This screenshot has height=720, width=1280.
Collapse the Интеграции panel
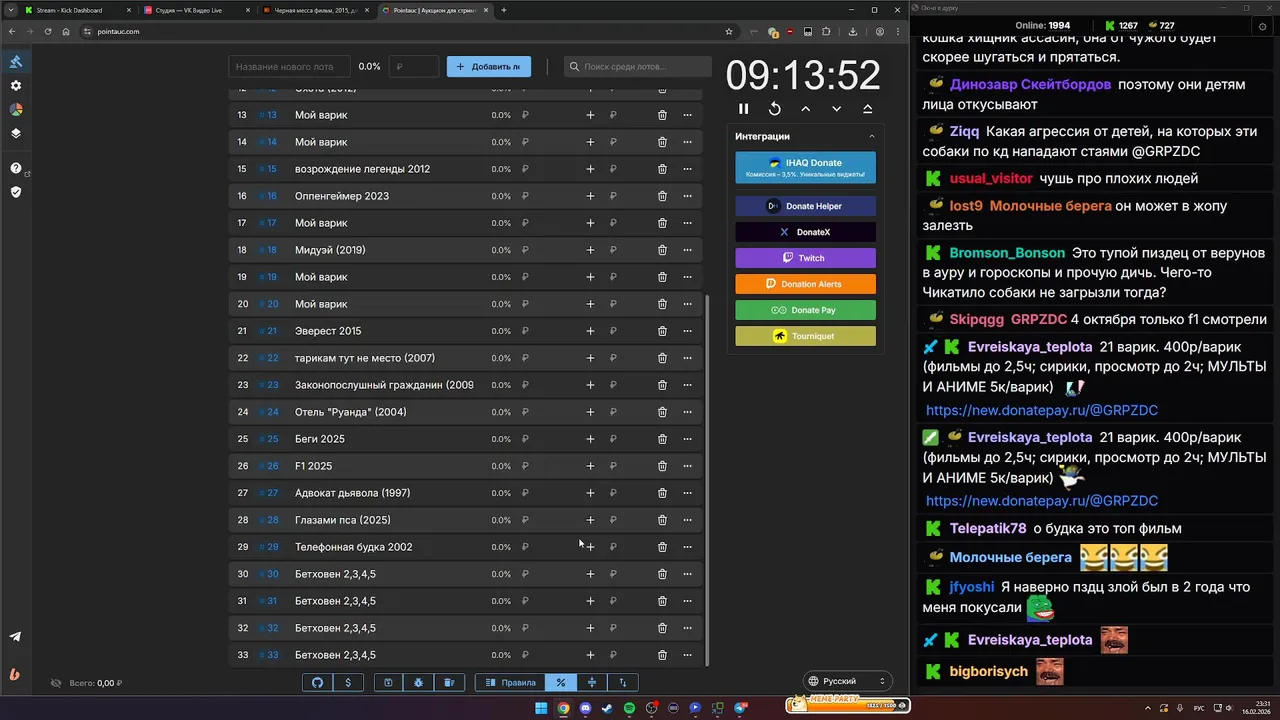point(871,136)
